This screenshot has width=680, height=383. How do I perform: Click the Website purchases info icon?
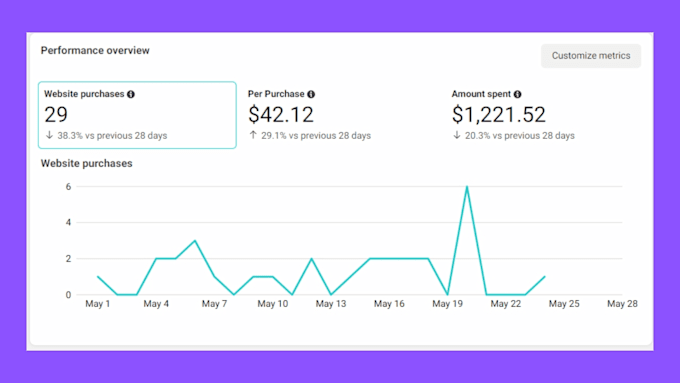click(x=131, y=94)
